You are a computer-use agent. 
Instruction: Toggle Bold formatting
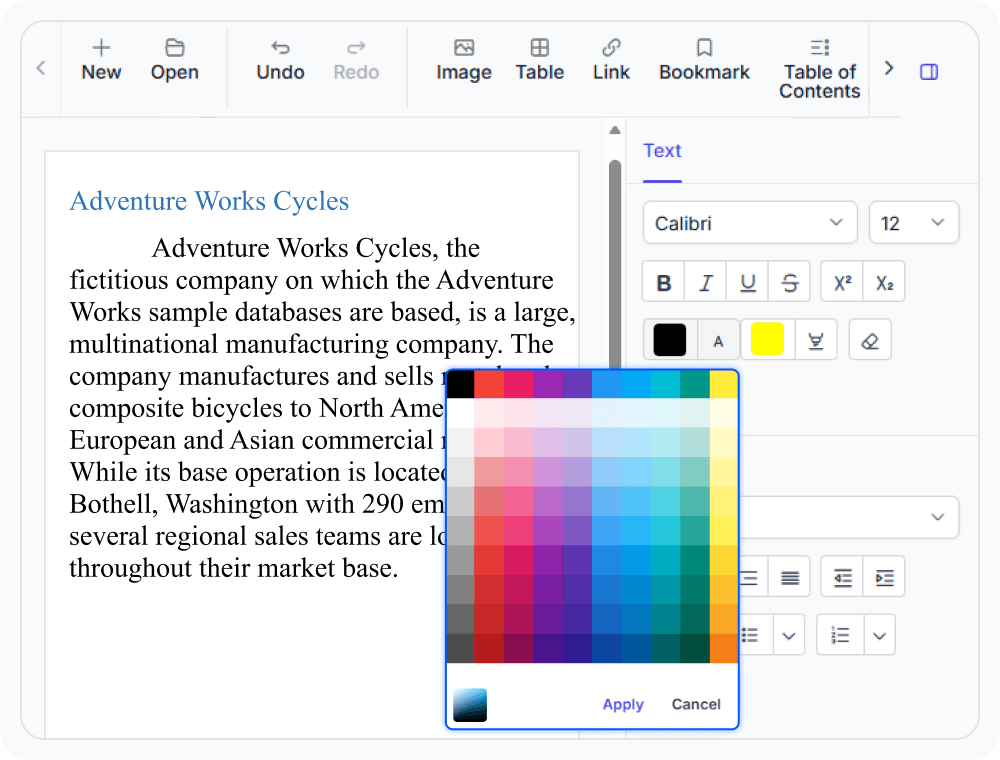tap(663, 282)
